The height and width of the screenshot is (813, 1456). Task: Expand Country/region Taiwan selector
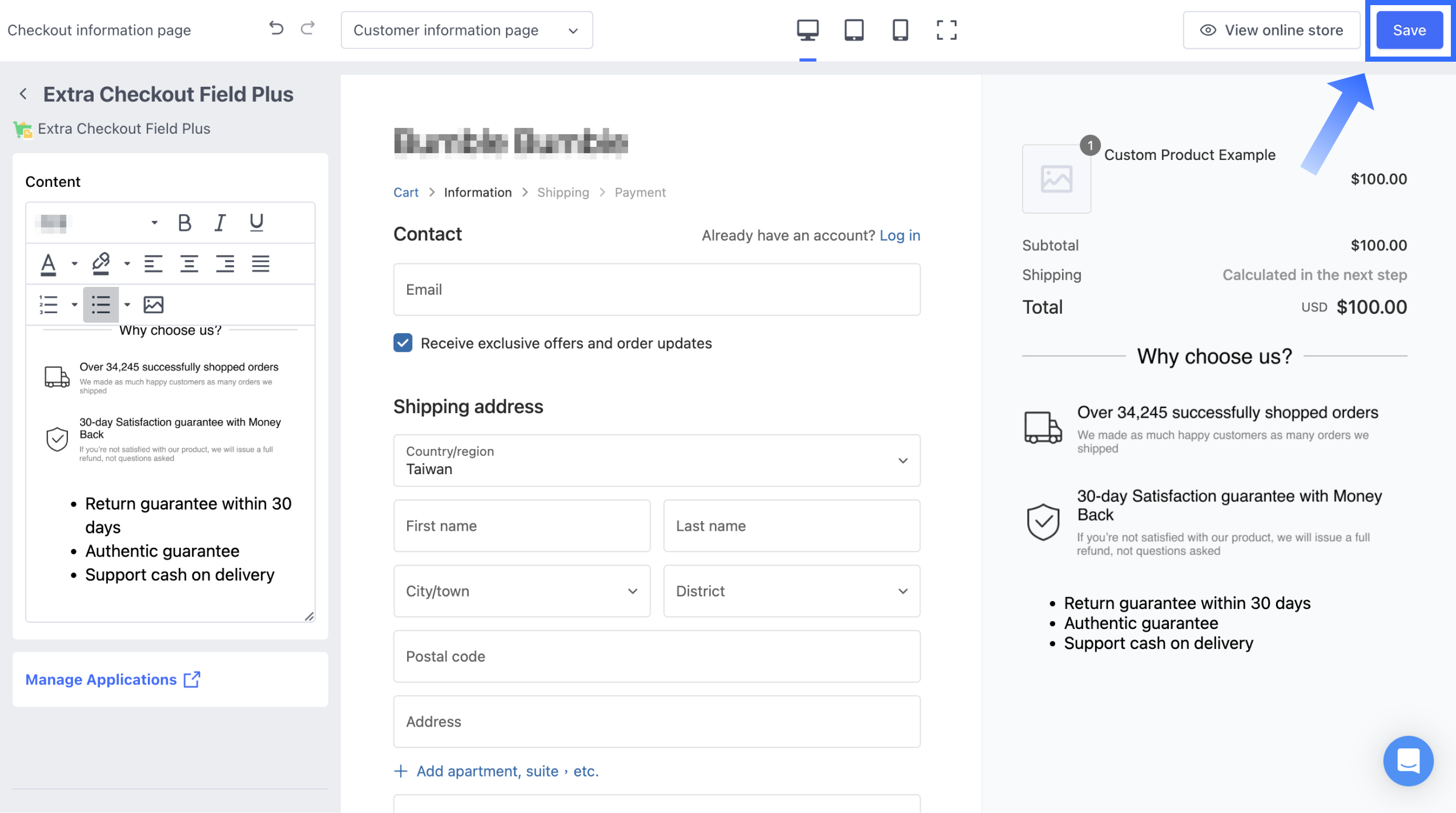tap(656, 460)
